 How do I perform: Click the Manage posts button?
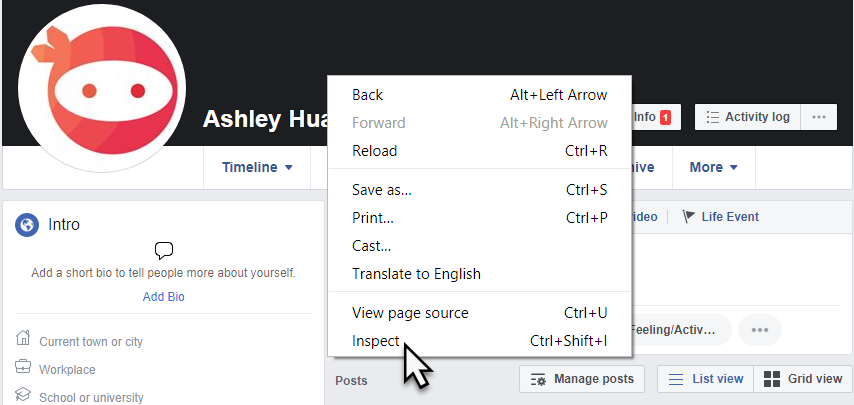[x=582, y=379]
